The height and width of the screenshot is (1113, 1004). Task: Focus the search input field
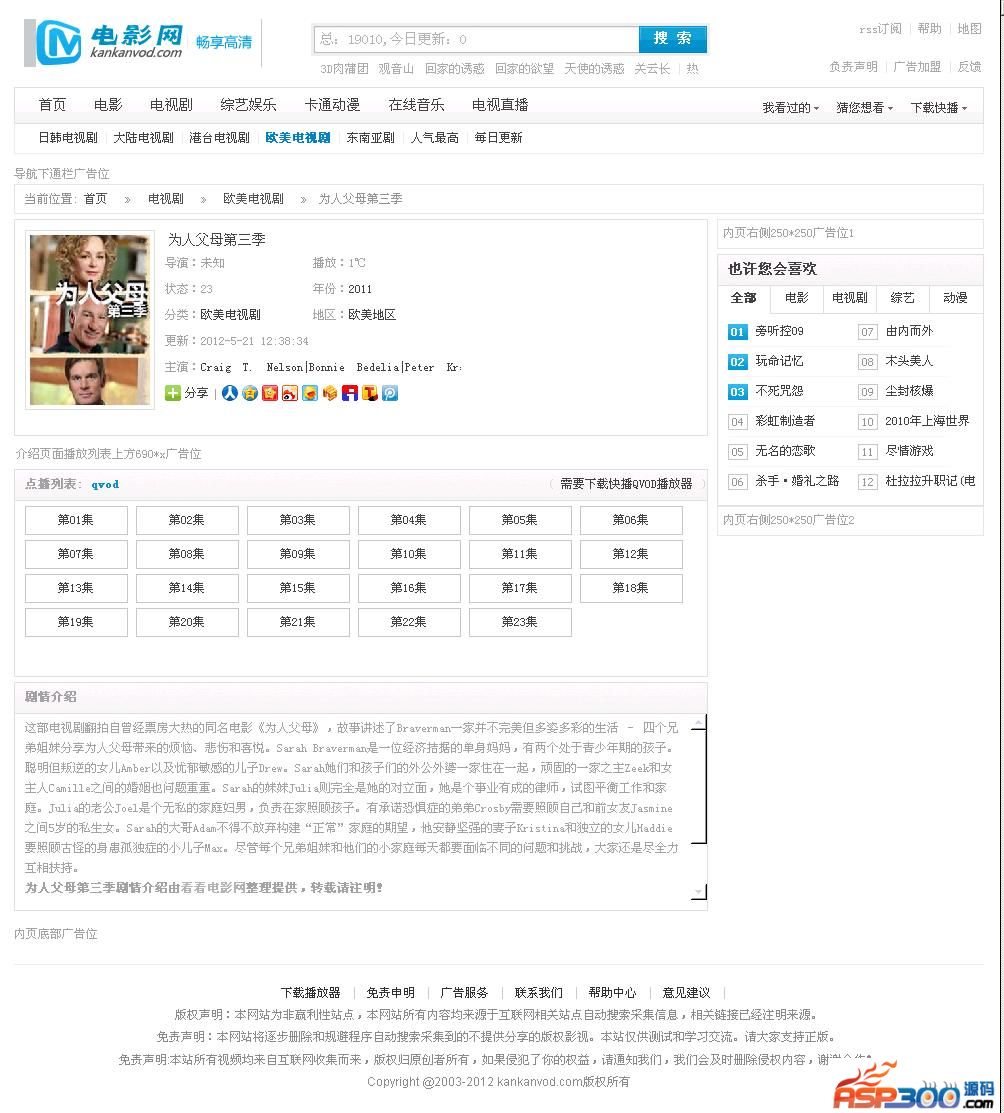point(476,39)
